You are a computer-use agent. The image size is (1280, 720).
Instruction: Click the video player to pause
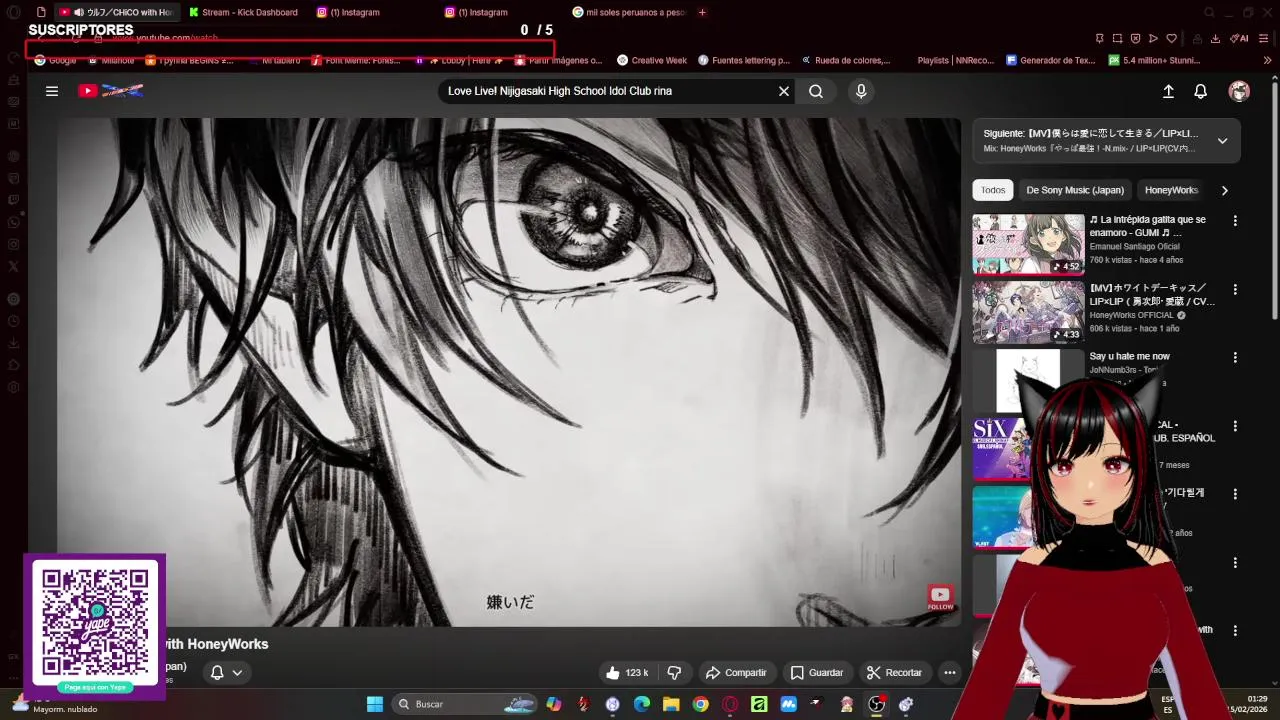[509, 372]
